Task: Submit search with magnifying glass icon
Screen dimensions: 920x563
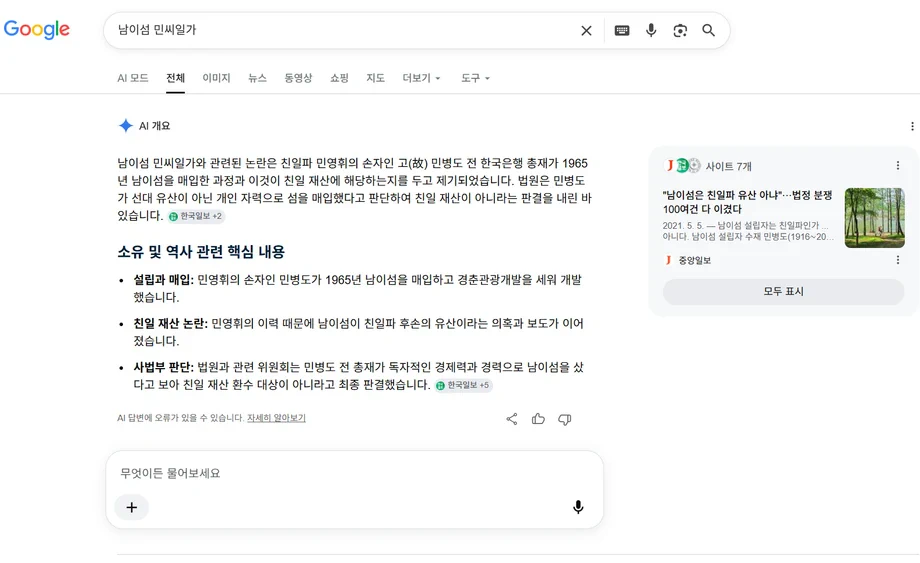Action: (708, 30)
